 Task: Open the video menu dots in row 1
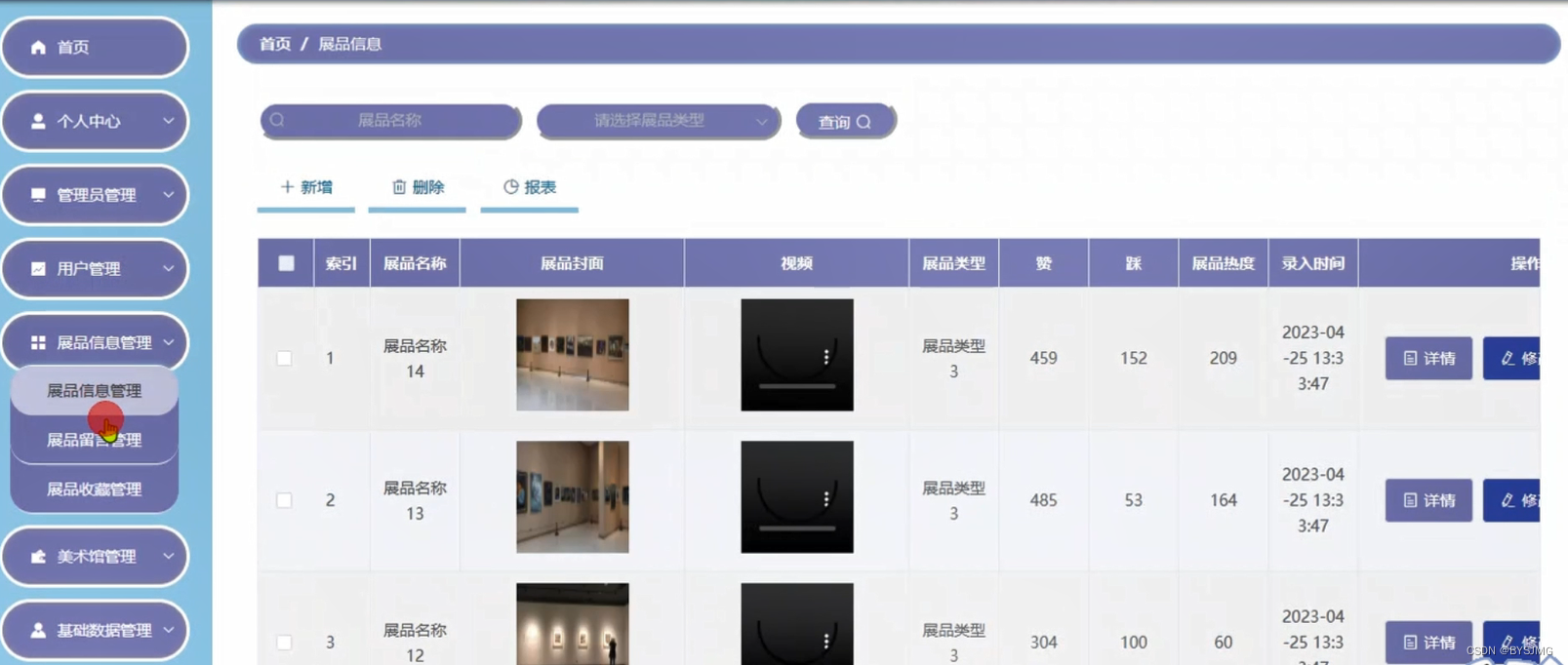click(826, 357)
